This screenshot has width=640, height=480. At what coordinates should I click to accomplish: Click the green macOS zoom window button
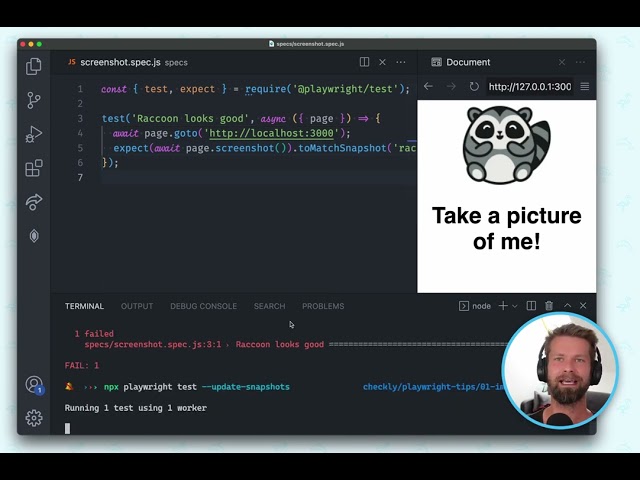[39, 44]
